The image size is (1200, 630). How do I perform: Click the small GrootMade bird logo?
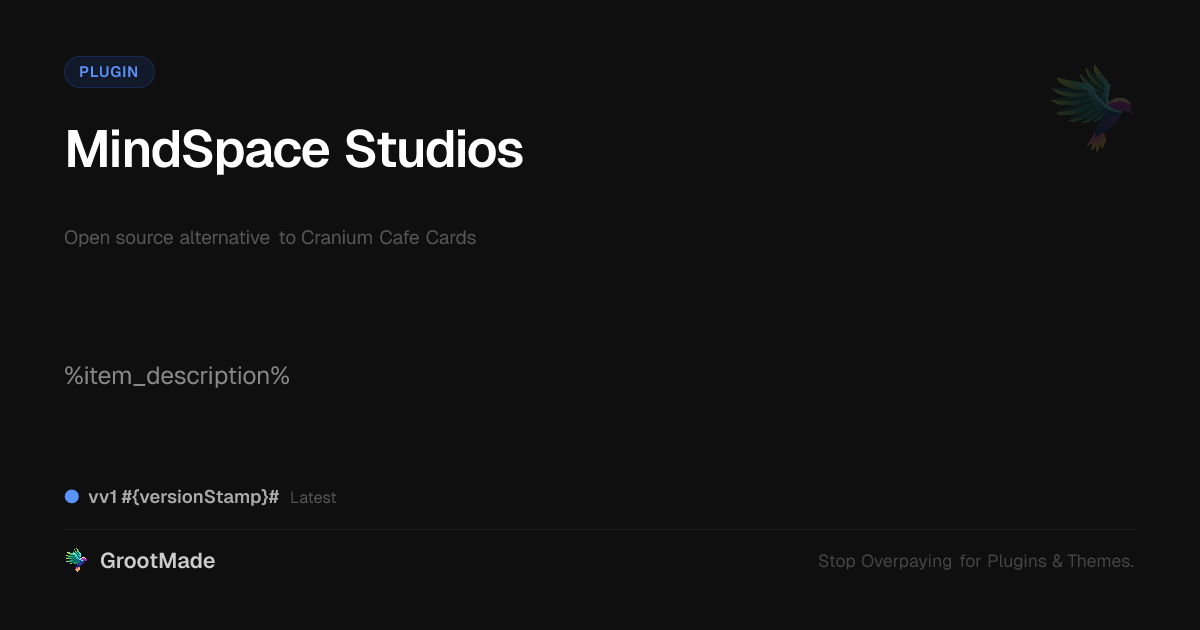coord(76,561)
